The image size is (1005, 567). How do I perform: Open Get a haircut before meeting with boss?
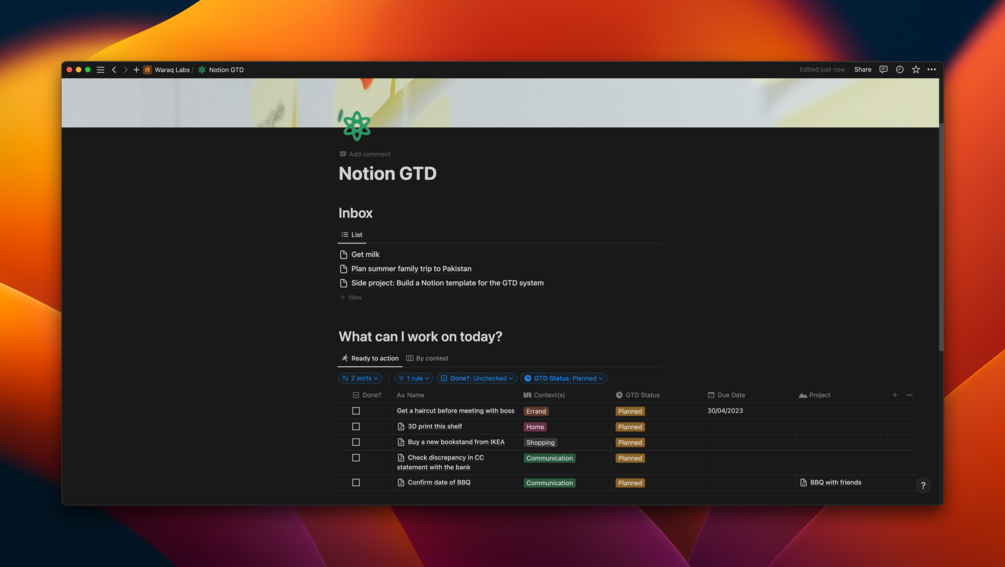tap(455, 411)
